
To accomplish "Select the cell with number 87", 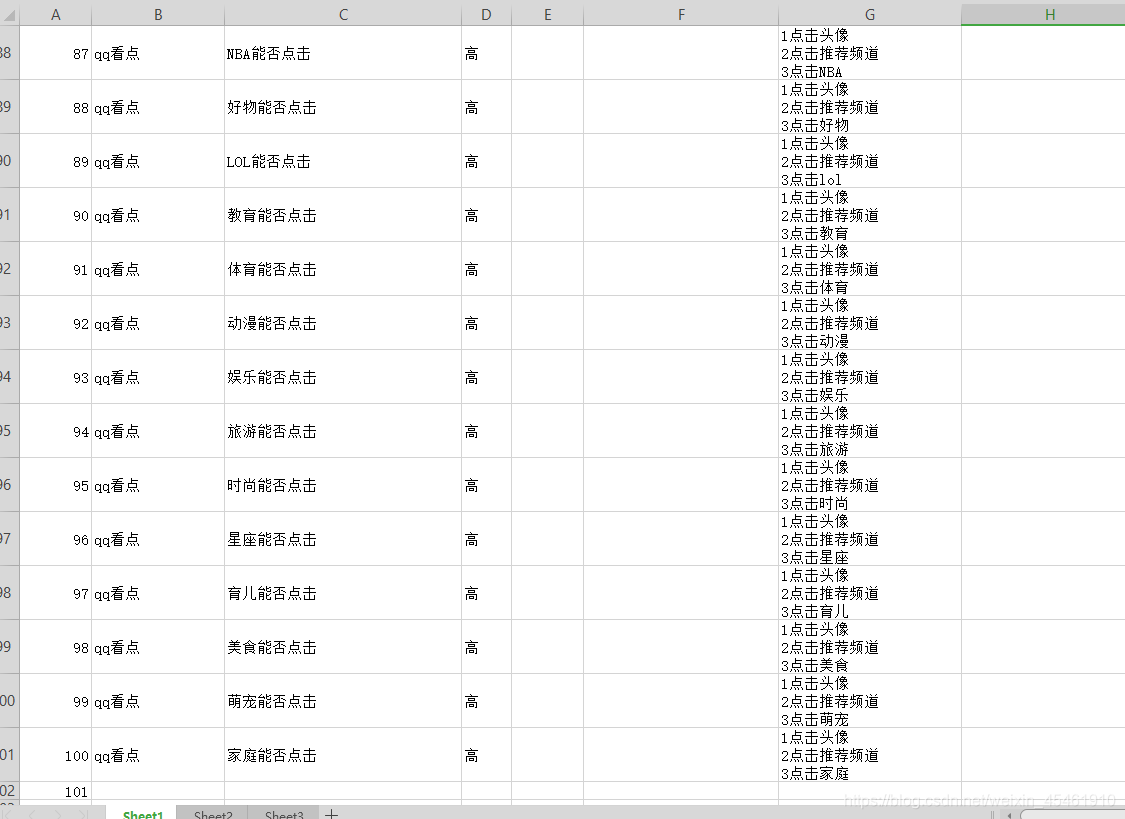I will click(x=55, y=53).
